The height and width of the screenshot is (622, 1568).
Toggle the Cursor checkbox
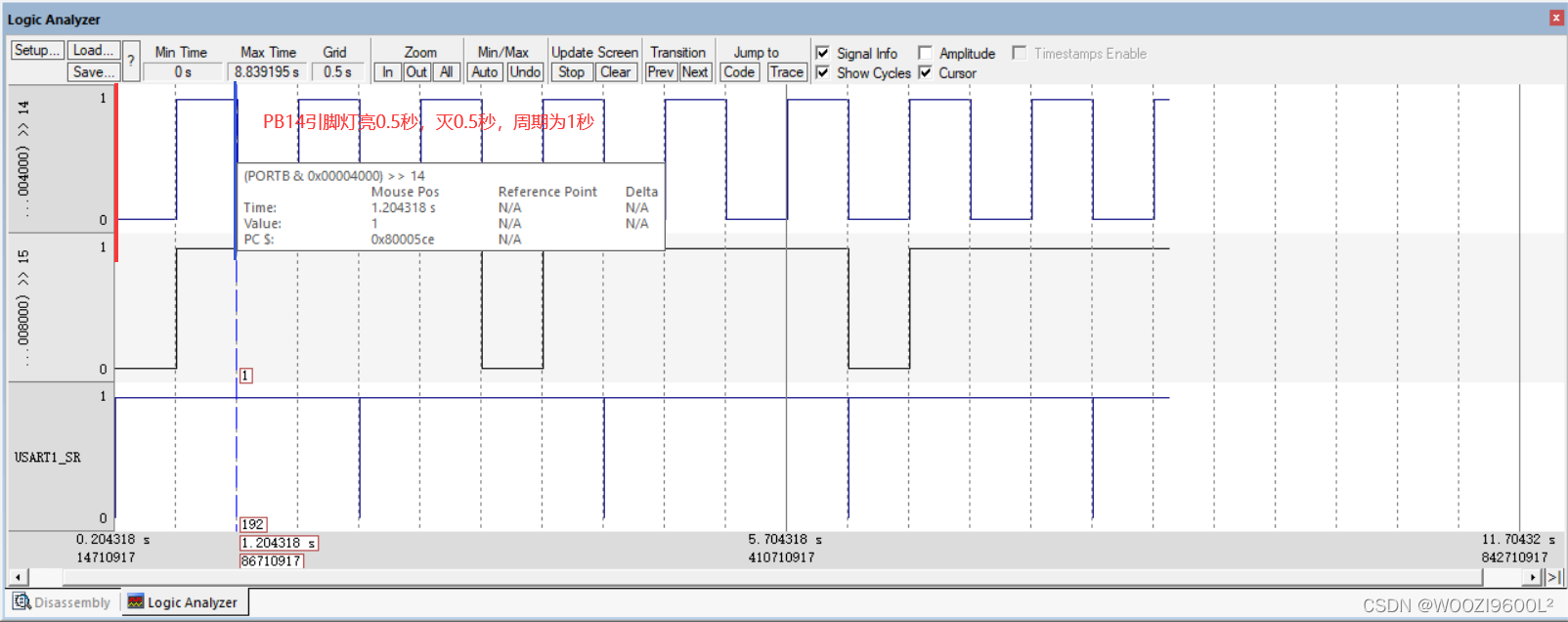pyautogui.click(x=925, y=72)
